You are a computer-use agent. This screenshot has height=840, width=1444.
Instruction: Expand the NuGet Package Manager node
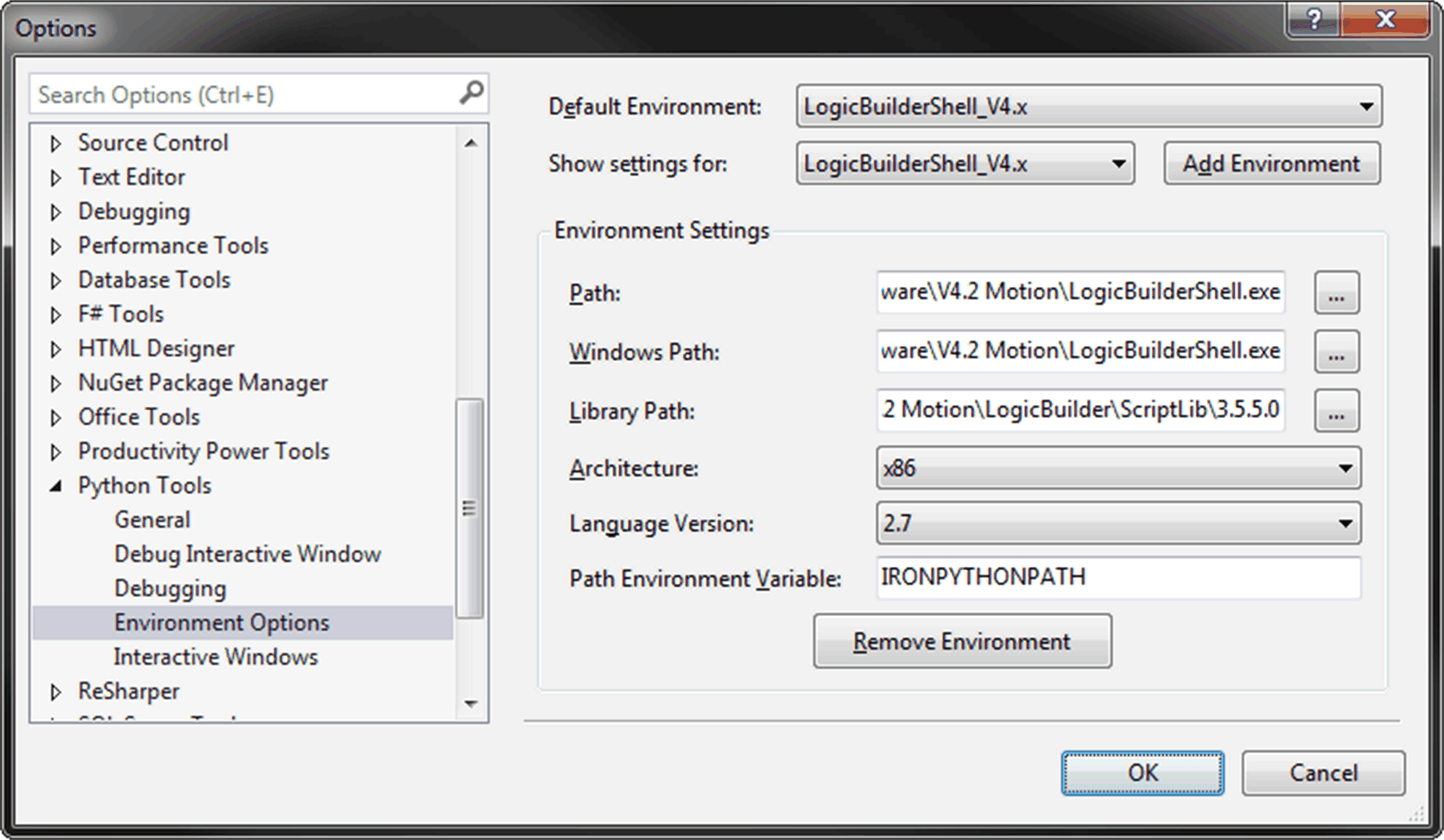56,383
